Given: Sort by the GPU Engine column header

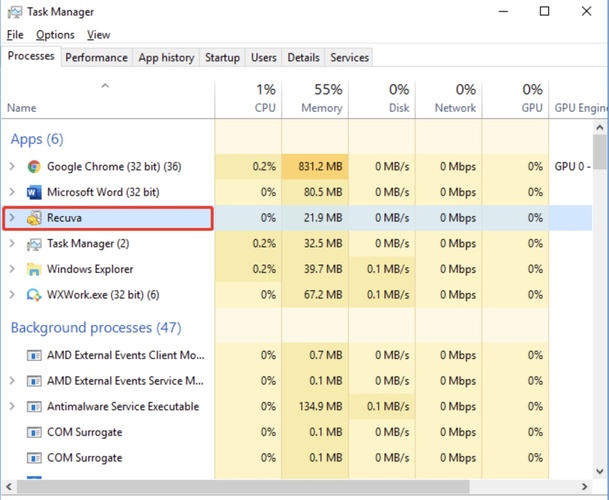Looking at the screenshot, I should pyautogui.click(x=579, y=99).
